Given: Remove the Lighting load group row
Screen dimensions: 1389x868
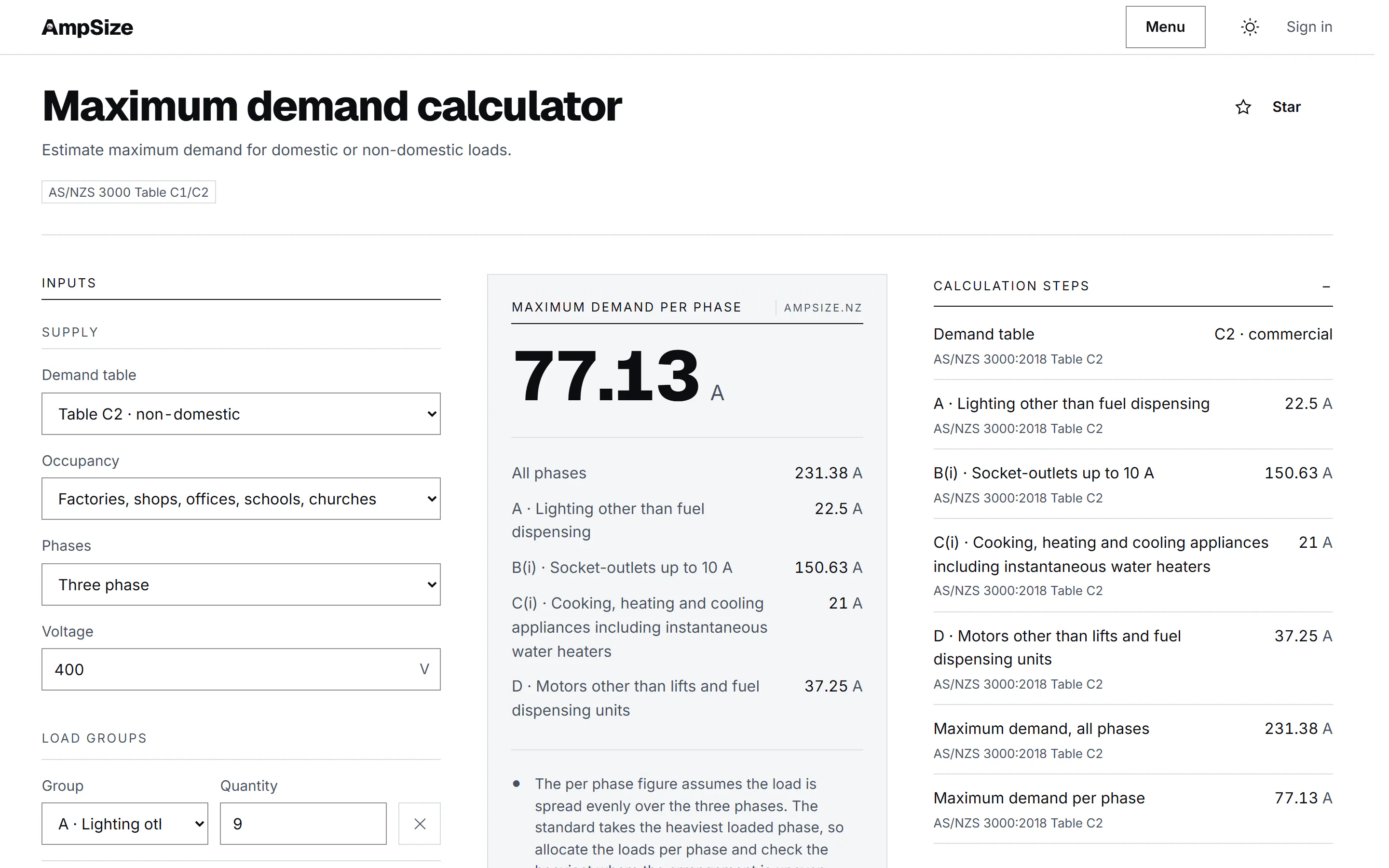Looking at the screenshot, I should click(420, 824).
